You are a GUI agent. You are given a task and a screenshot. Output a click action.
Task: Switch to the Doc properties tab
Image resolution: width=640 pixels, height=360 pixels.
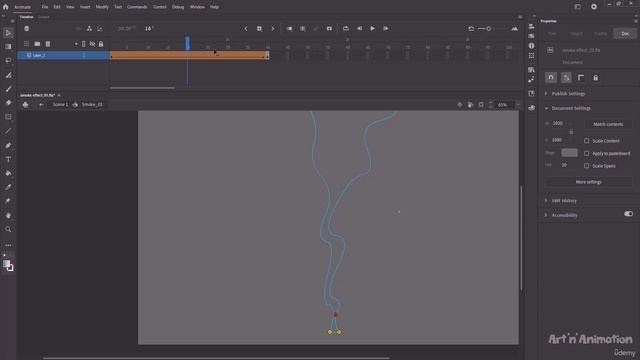click(625, 34)
